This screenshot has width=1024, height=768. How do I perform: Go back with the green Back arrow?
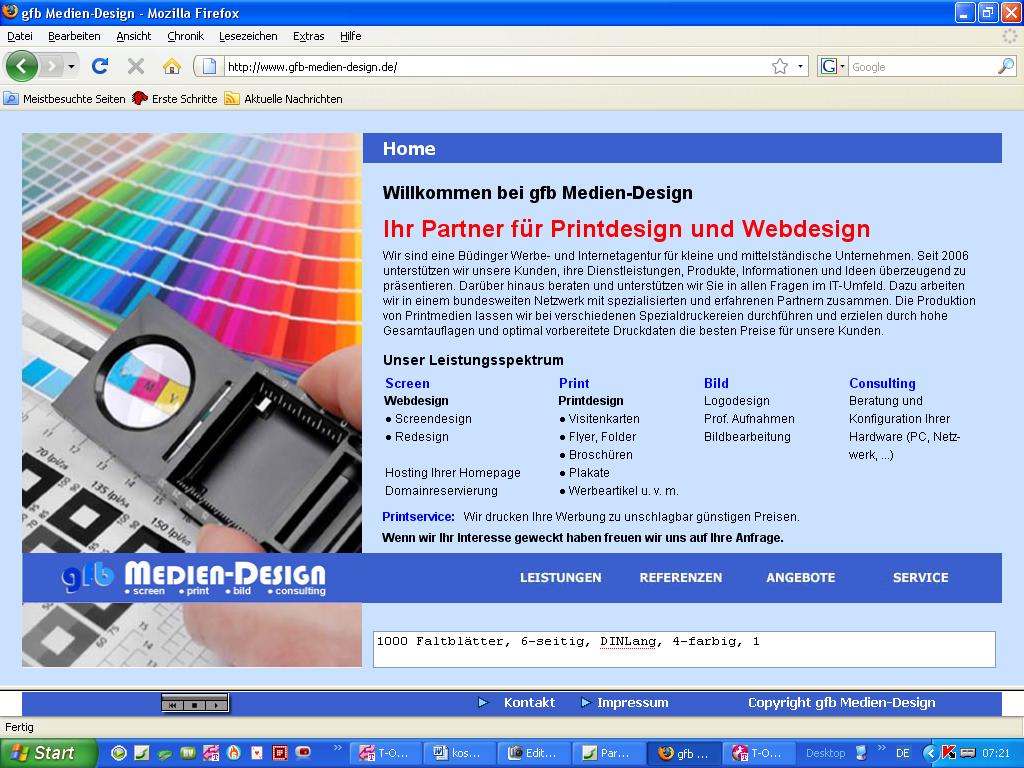21,66
